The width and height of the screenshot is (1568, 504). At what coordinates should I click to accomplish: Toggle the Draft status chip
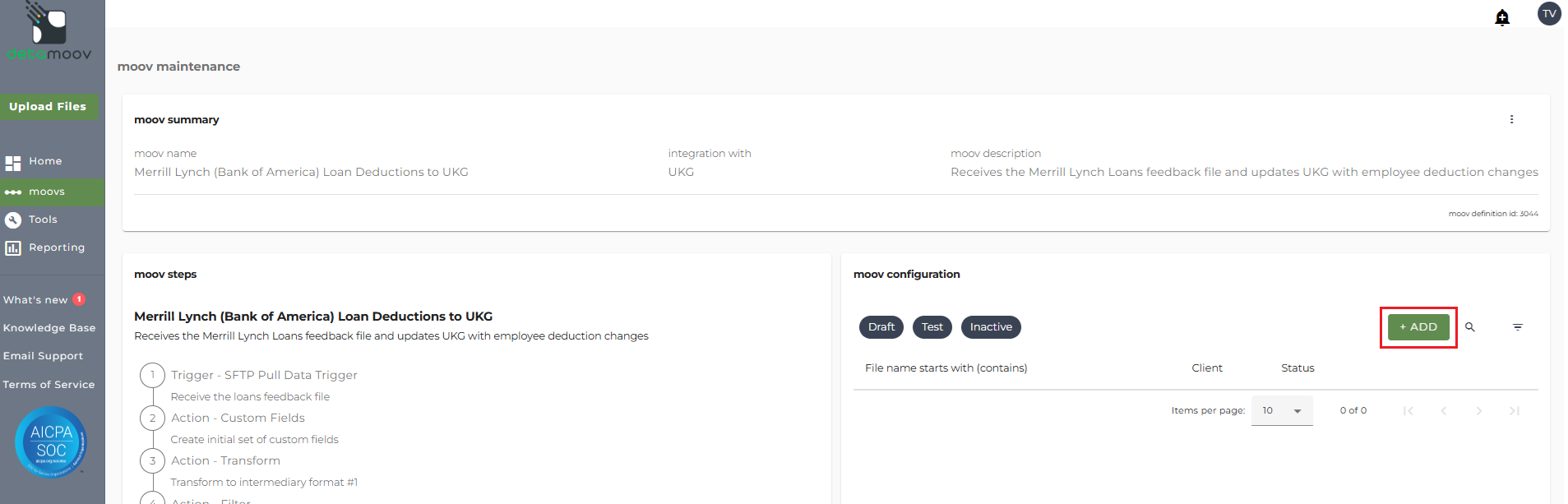[881, 327]
